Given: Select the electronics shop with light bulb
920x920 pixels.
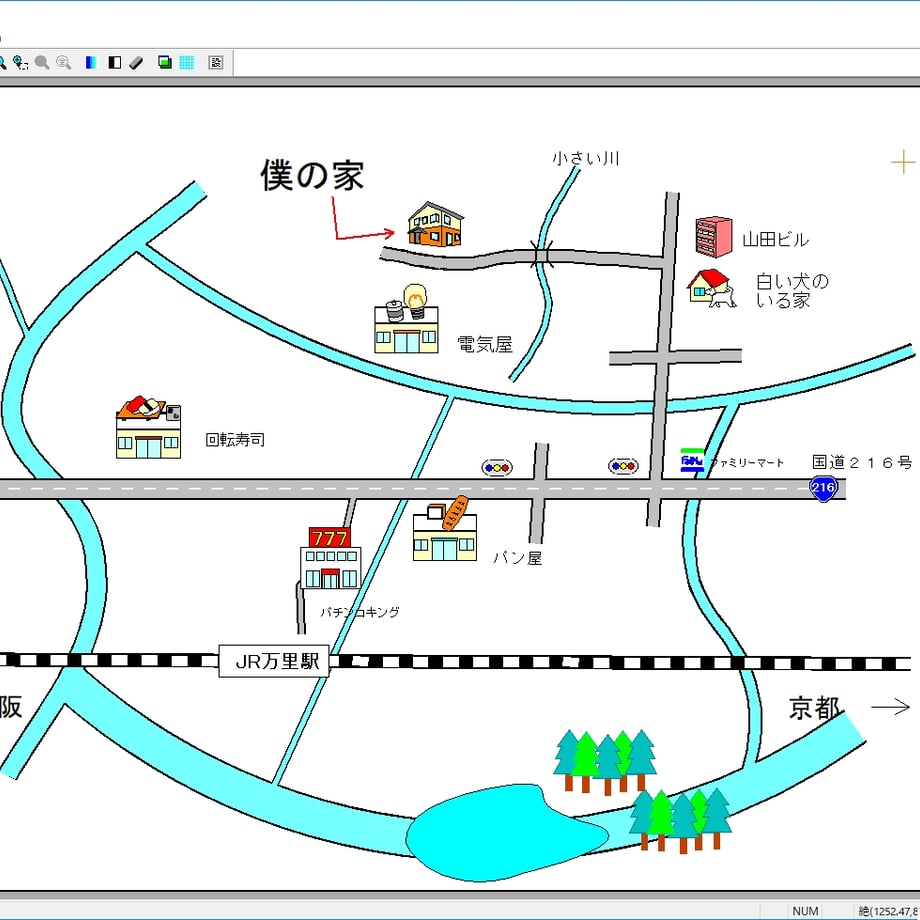Looking at the screenshot, I should coord(407,319).
